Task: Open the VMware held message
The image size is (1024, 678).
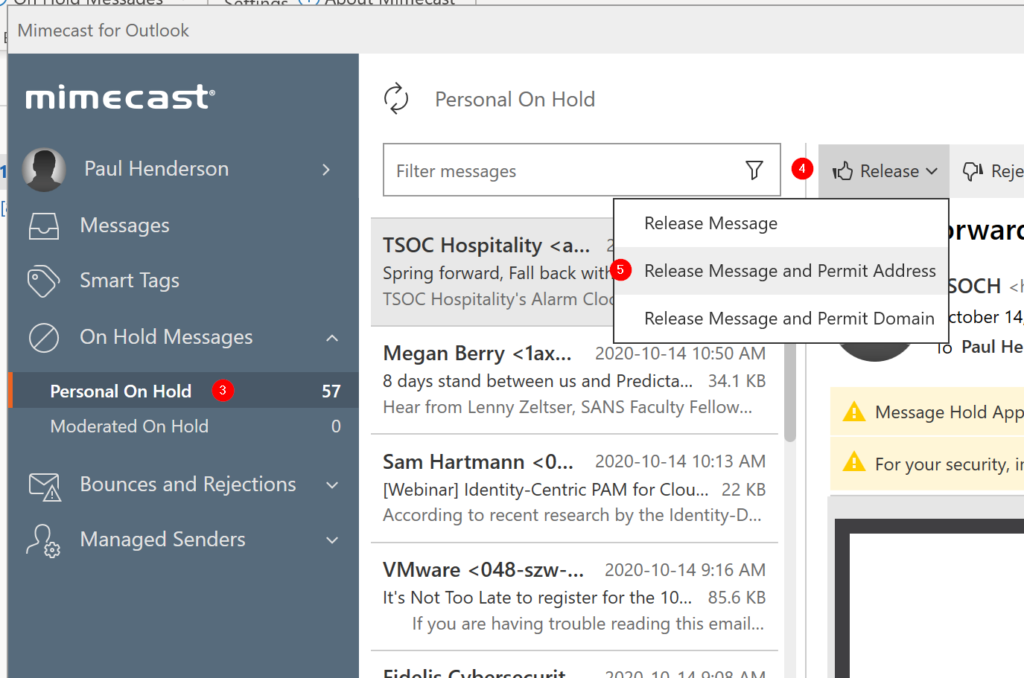Action: point(575,596)
